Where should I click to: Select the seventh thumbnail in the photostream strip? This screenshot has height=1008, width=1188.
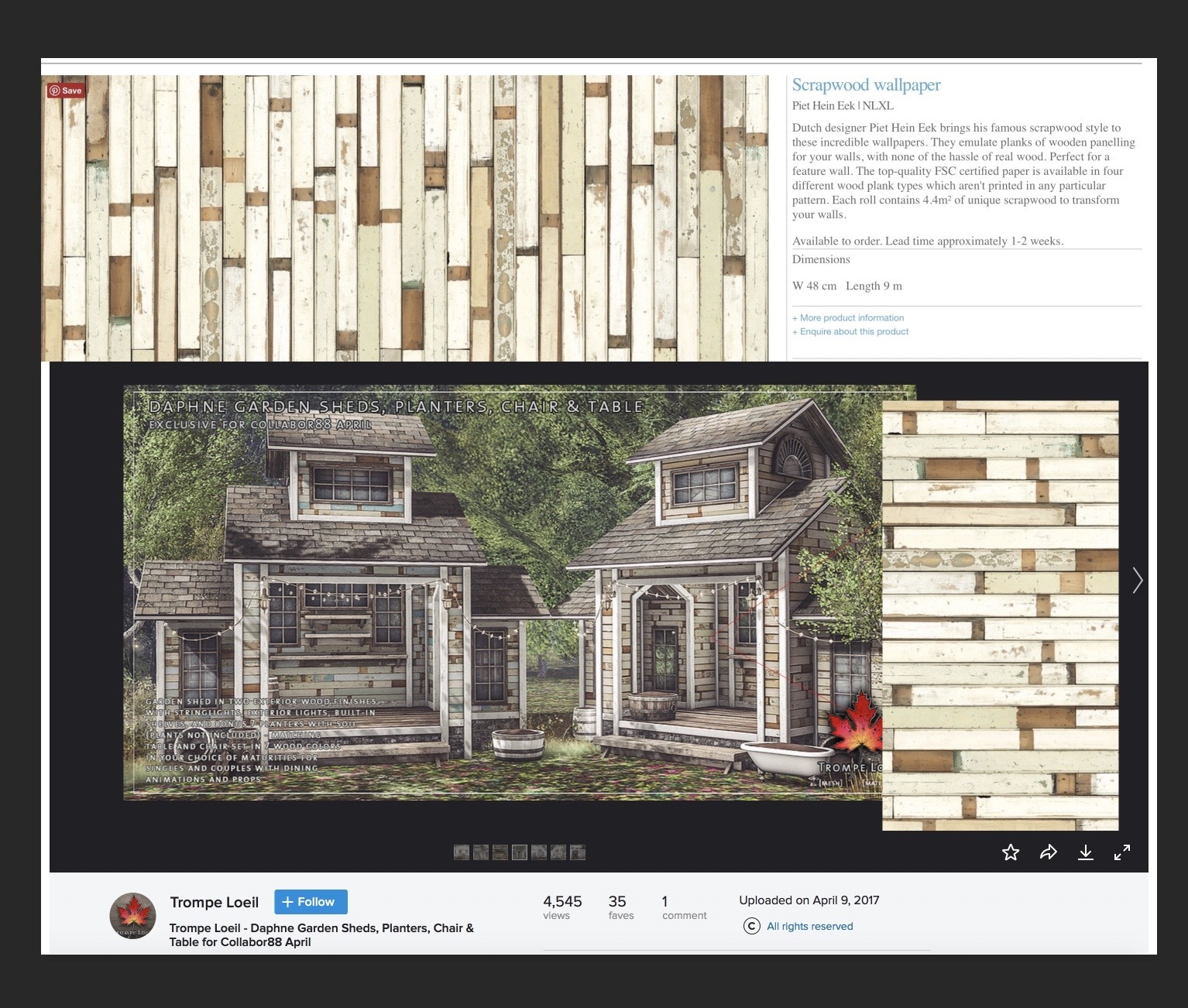coord(578,852)
